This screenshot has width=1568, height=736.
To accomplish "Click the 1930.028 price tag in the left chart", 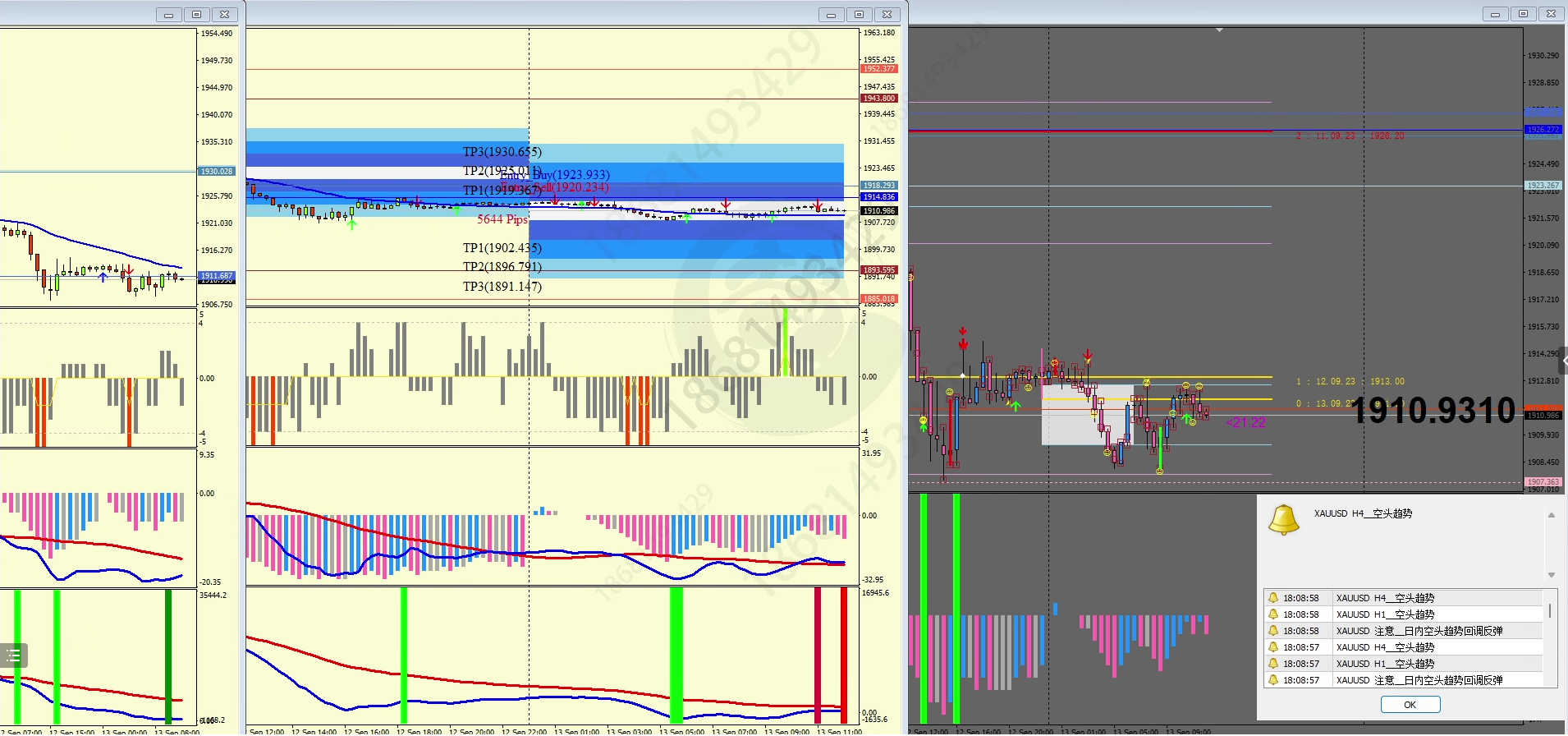I will click(217, 172).
